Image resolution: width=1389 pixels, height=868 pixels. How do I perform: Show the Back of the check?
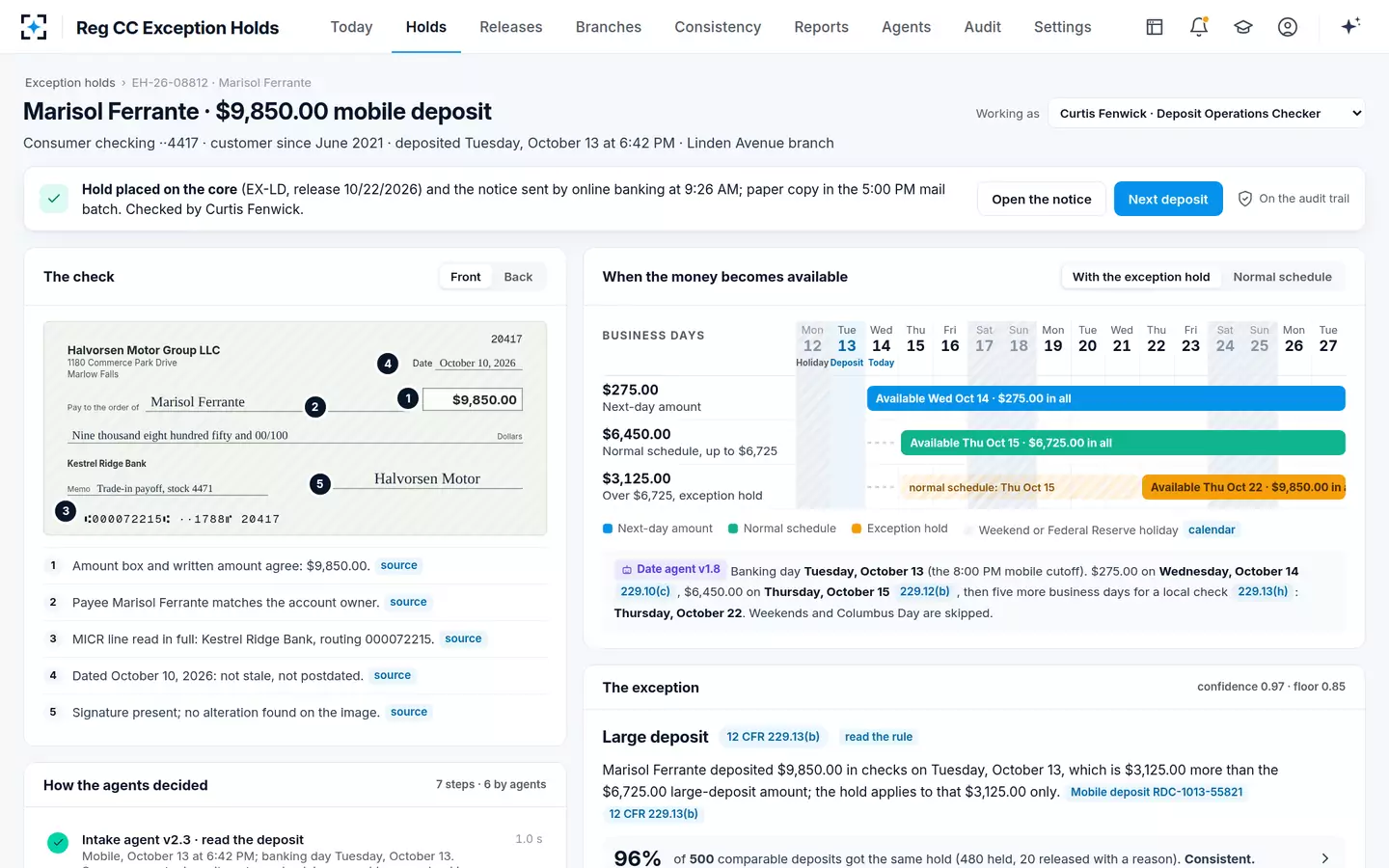[x=518, y=277]
